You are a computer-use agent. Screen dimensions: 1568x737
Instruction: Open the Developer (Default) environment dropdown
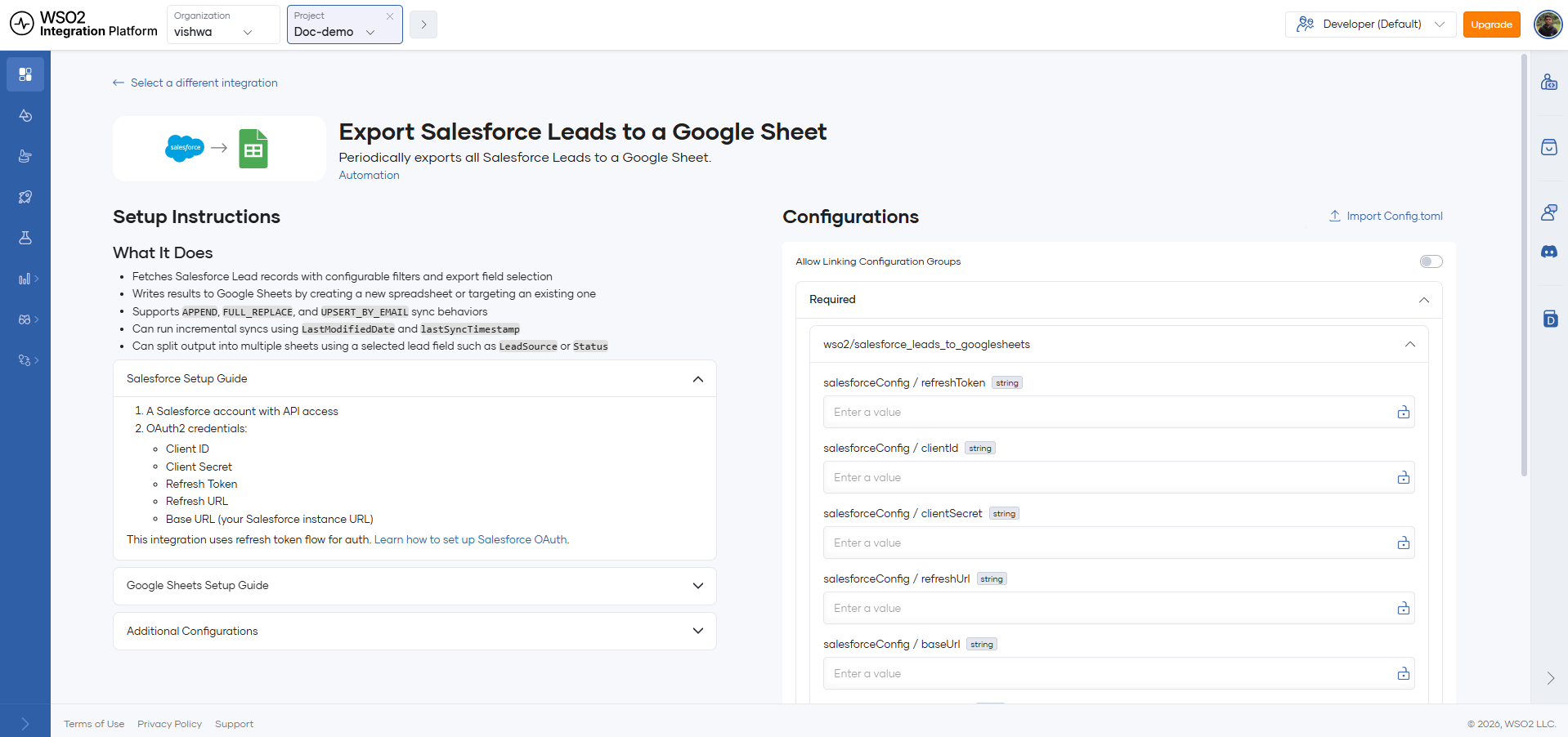click(1370, 25)
